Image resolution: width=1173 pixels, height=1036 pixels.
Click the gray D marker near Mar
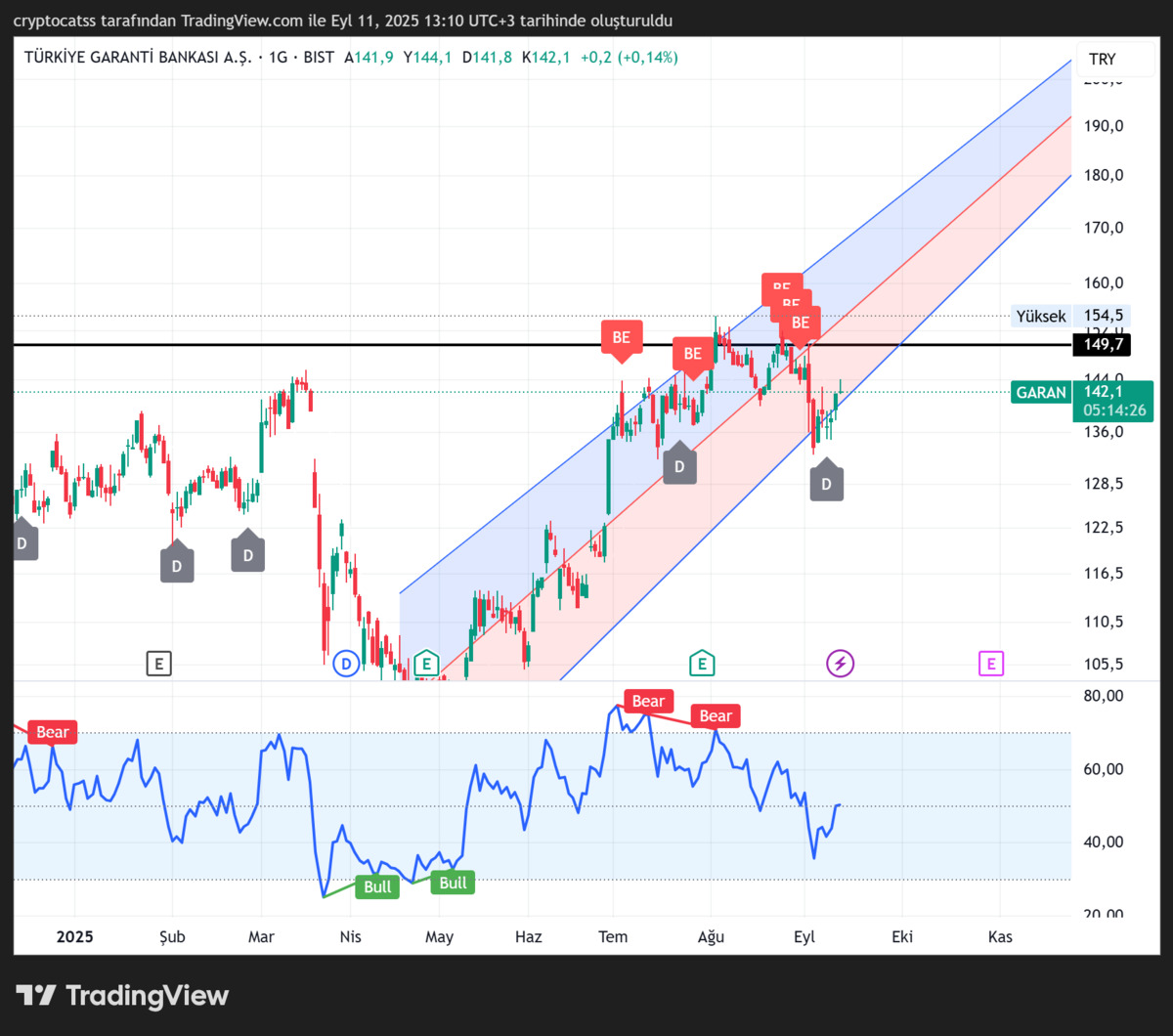[x=247, y=552]
